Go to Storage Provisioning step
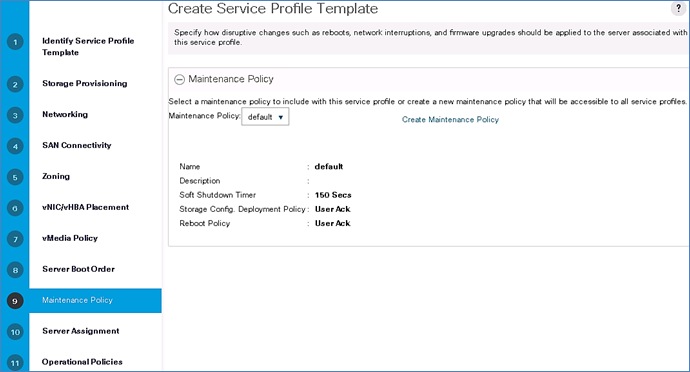The width and height of the screenshot is (690, 372). 84,83
